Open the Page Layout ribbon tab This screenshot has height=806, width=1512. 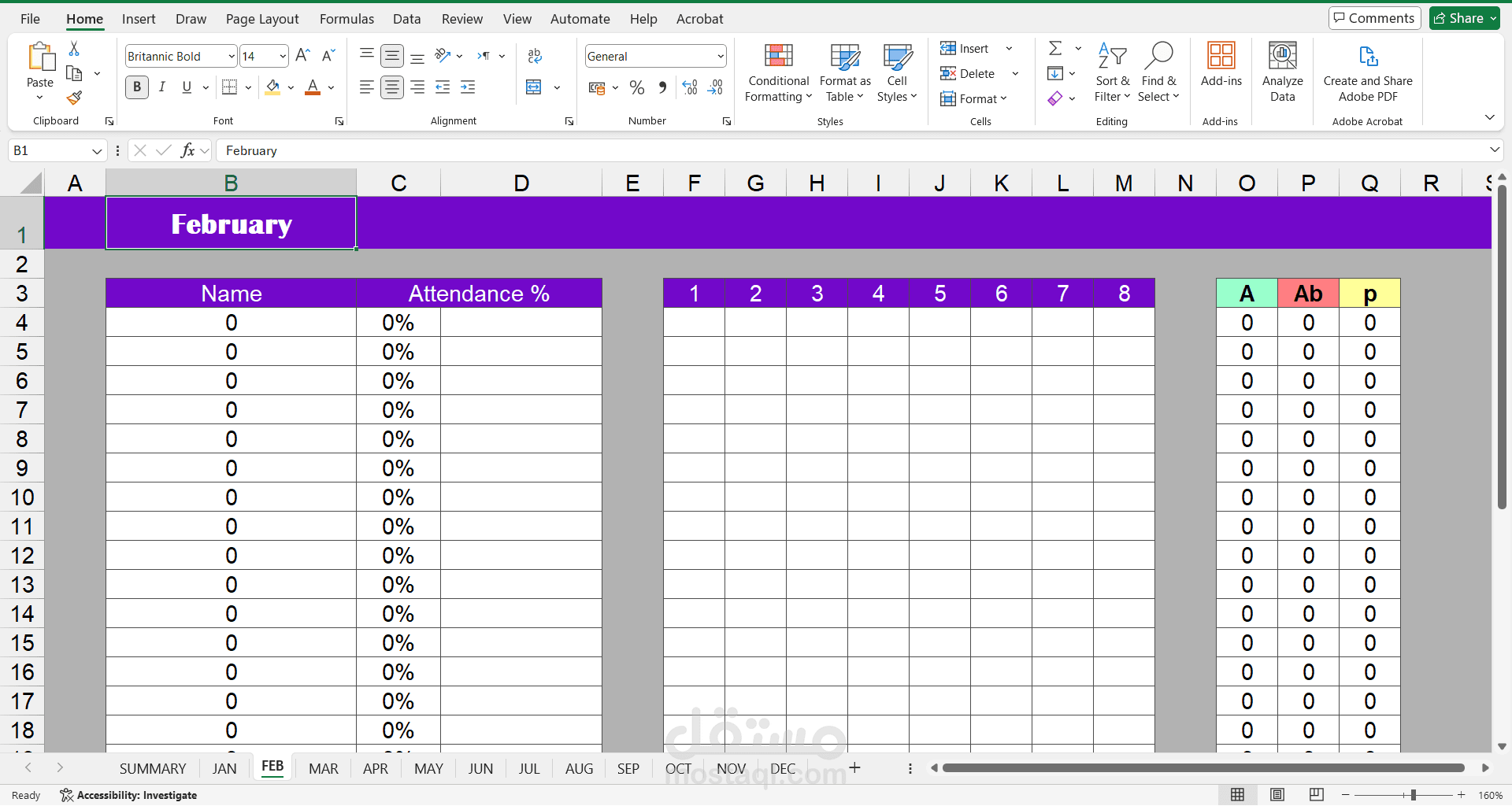point(262,19)
